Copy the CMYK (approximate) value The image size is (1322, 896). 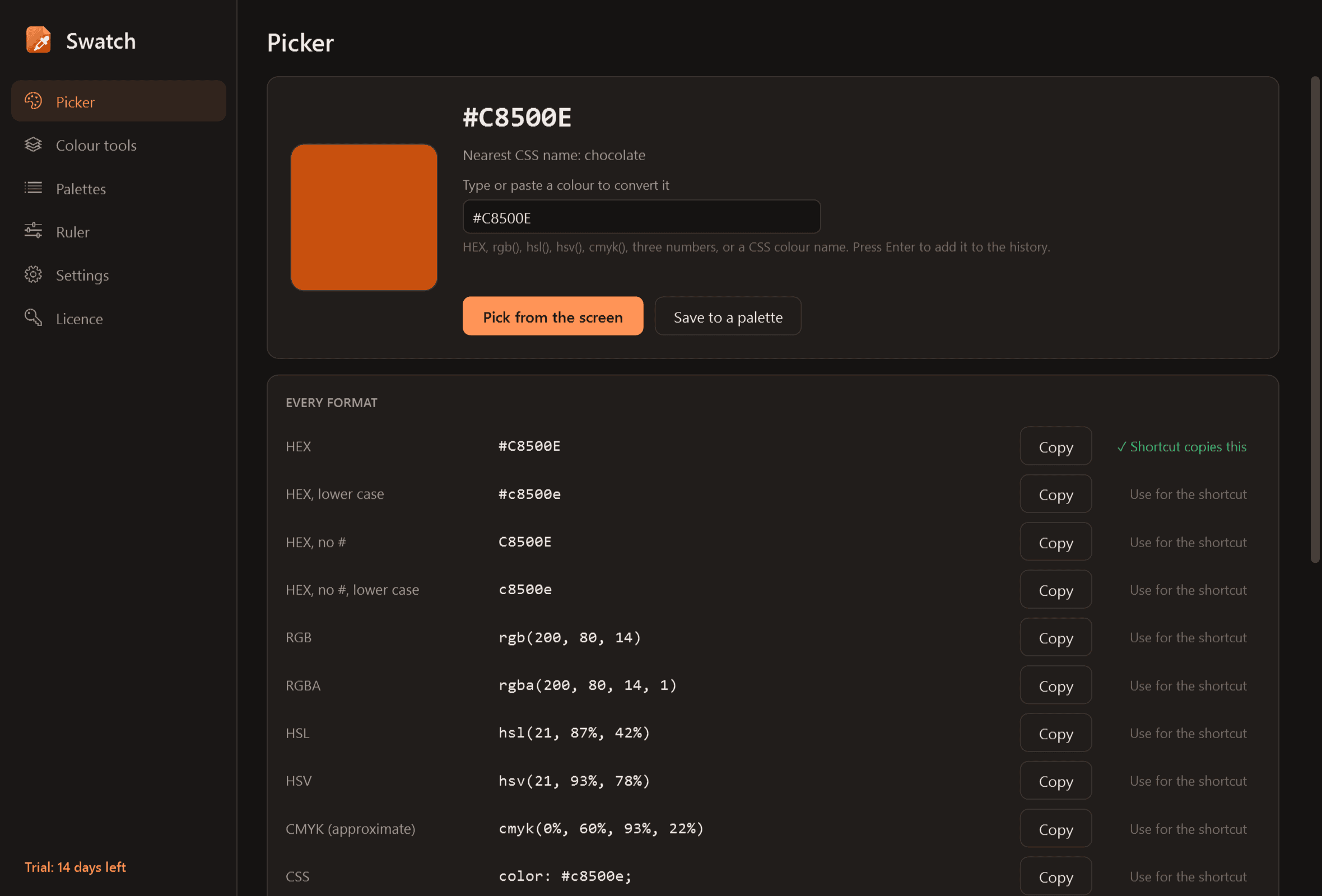[x=1055, y=828]
